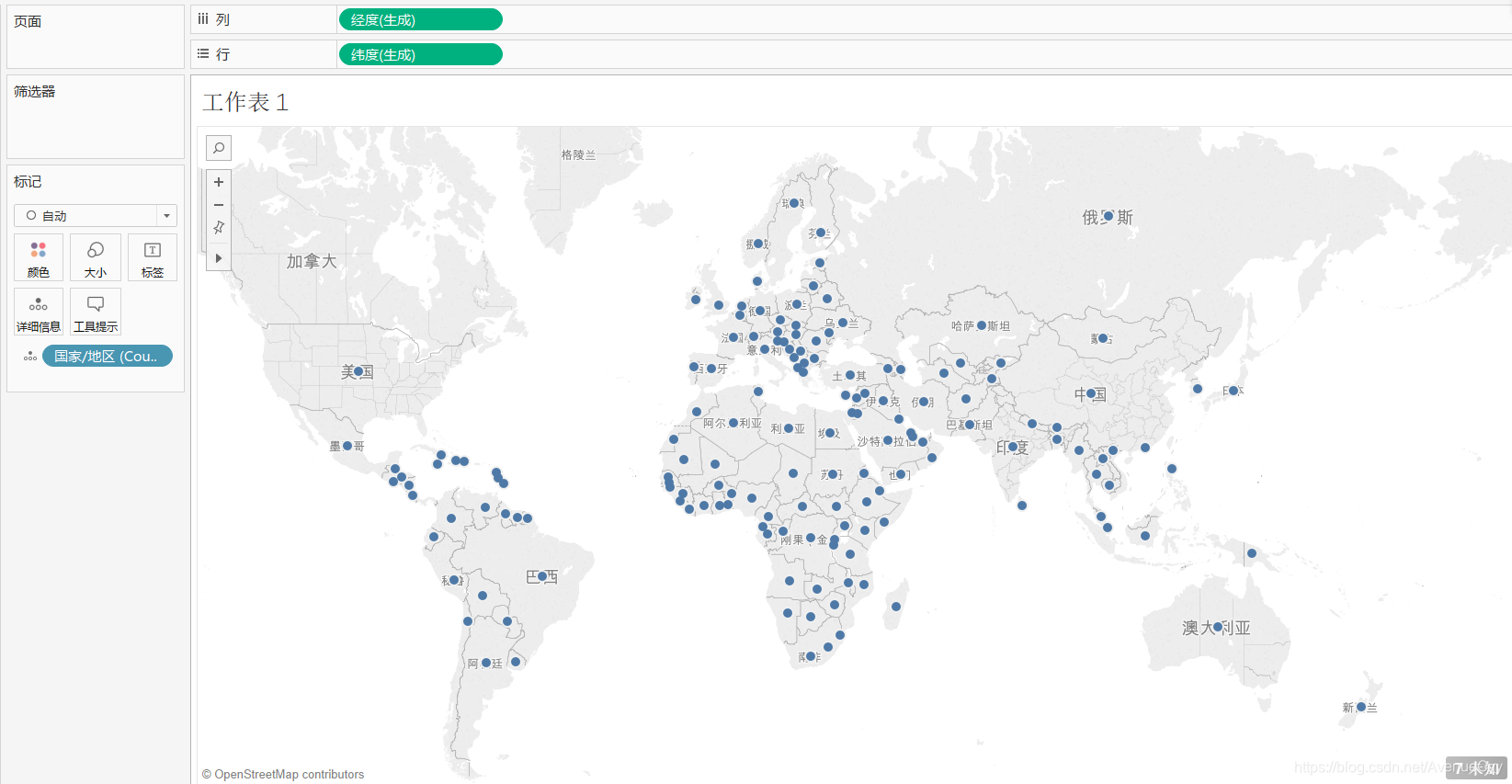Reset map view with pin icon
Image resolution: width=1512 pixels, height=784 pixels.
[219, 228]
